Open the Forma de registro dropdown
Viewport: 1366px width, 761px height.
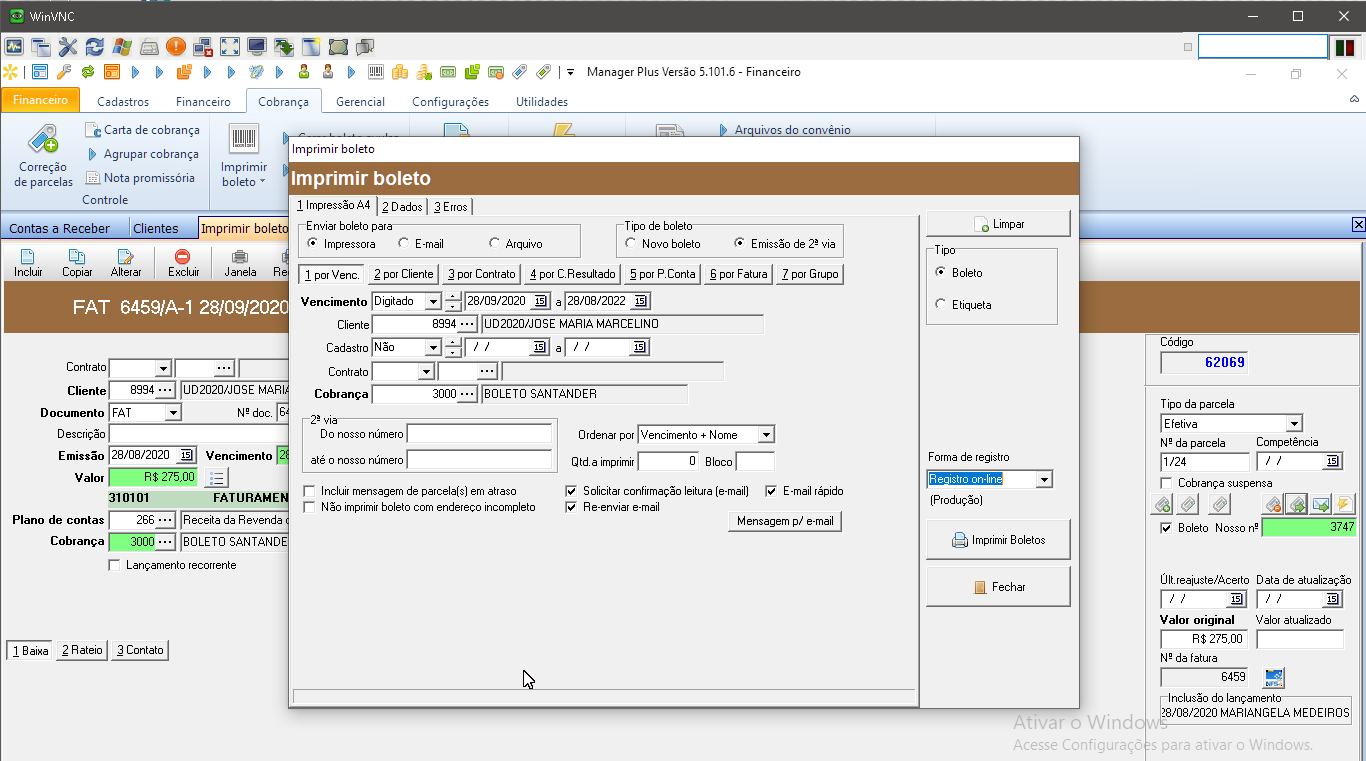1044,480
